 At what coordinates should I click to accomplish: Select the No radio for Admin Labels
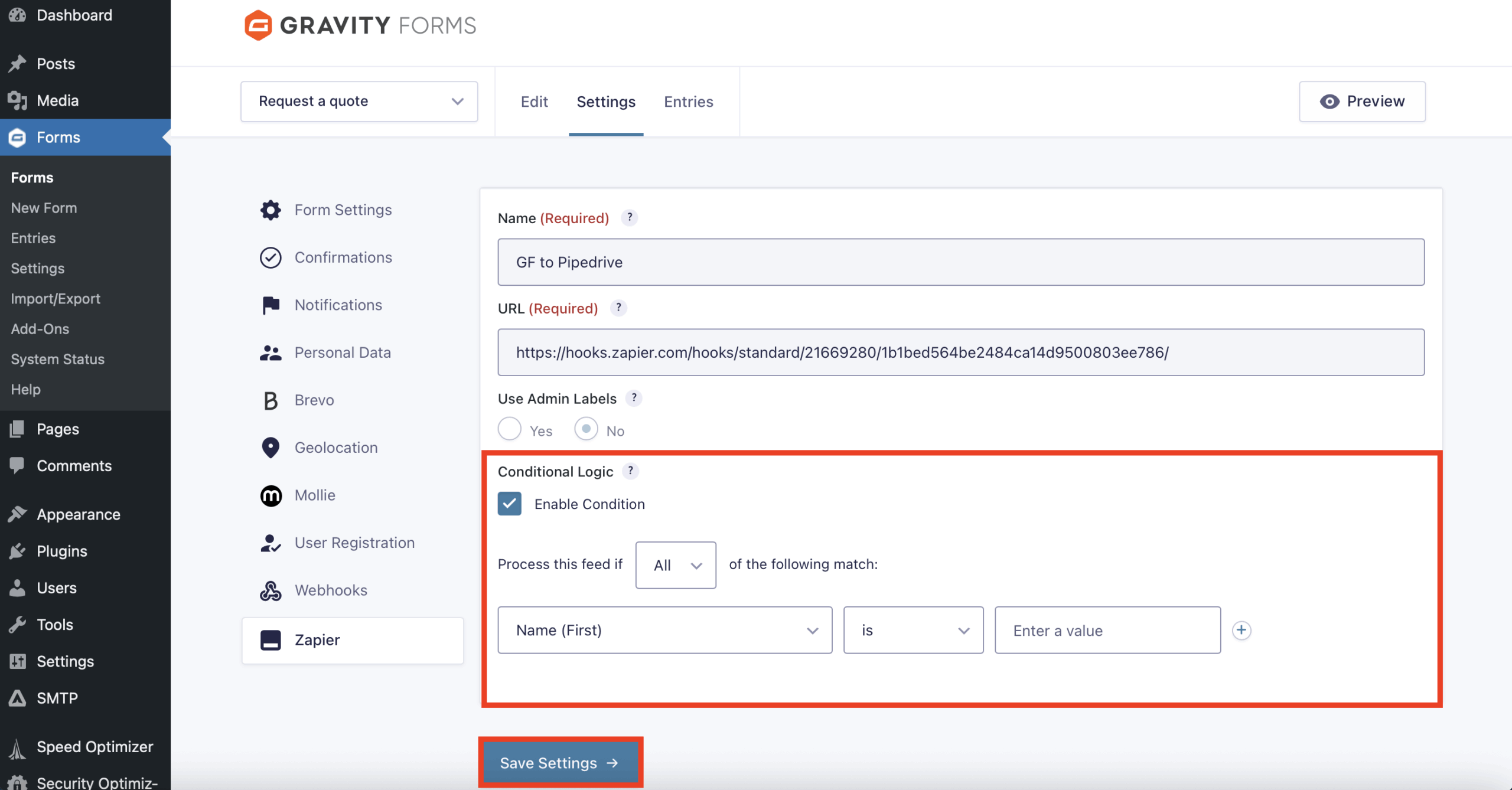pos(586,429)
